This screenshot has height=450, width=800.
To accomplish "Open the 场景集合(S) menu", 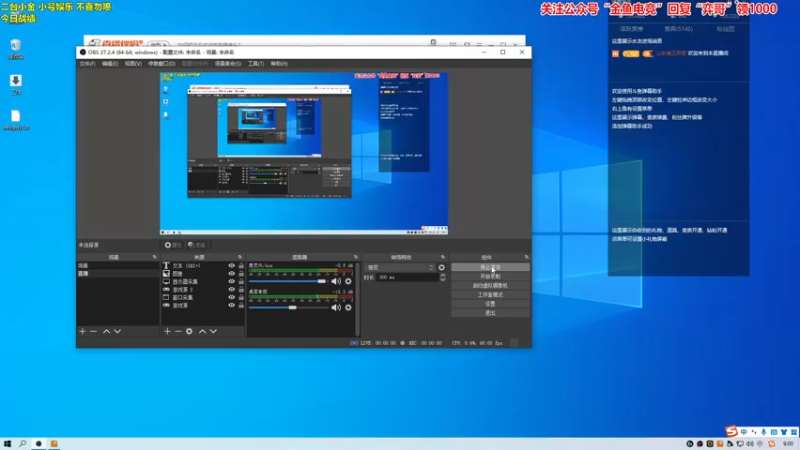I will tap(228, 64).
